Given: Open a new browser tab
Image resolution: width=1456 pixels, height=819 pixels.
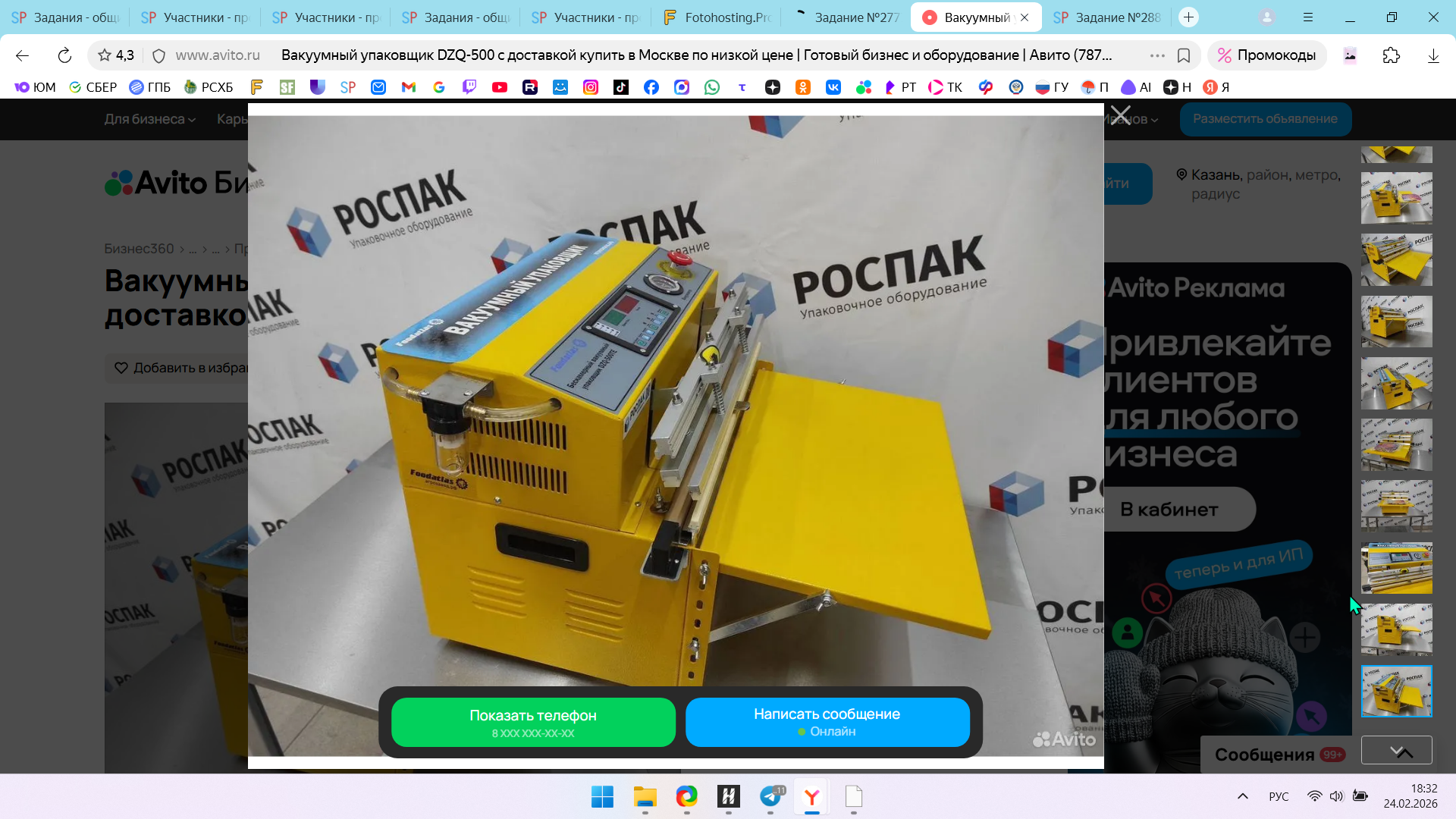Looking at the screenshot, I should pyautogui.click(x=1188, y=17).
